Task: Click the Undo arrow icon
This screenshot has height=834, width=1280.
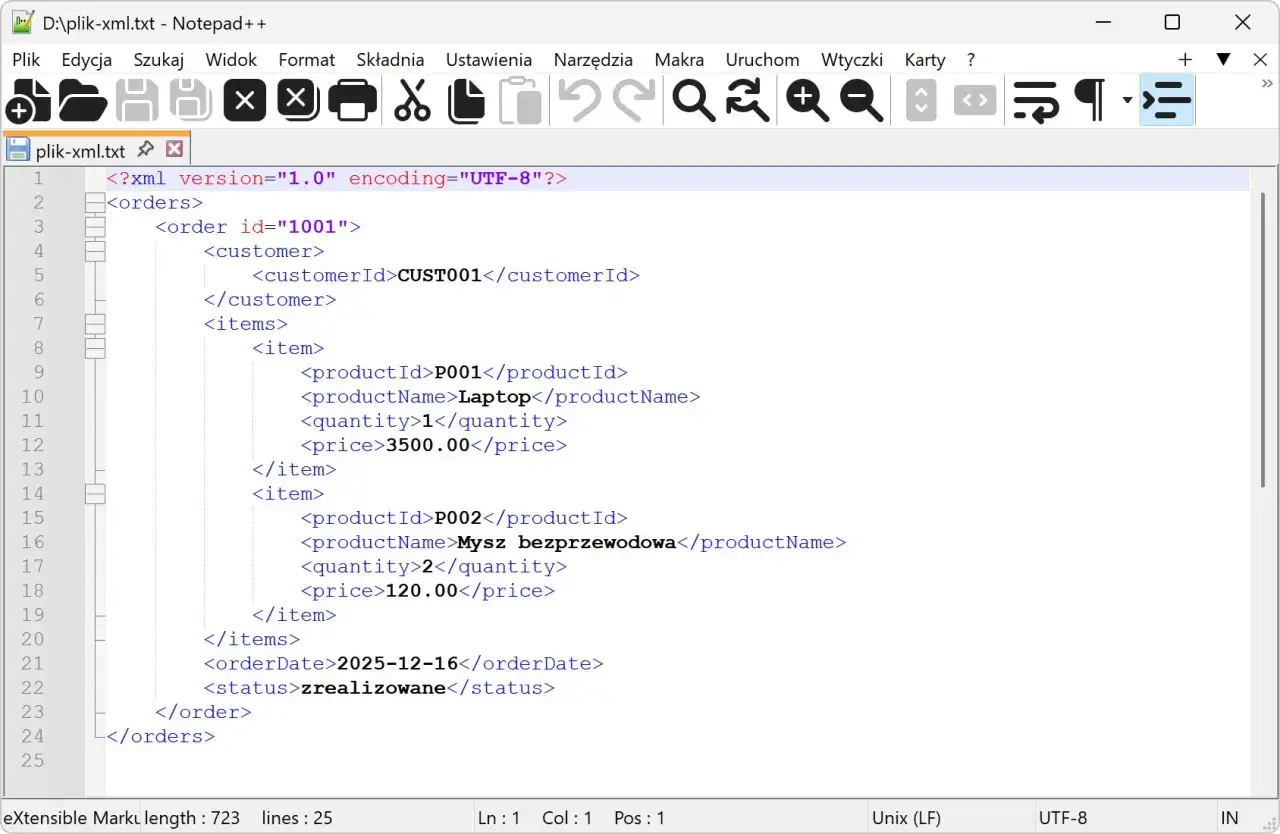Action: coord(579,101)
